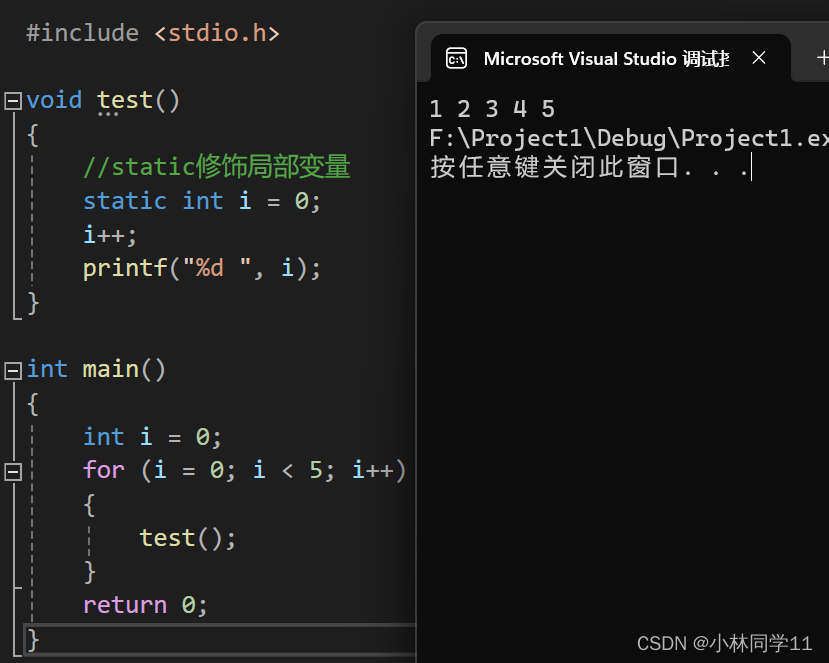829x663 pixels.
Task: Open a new terminal tab with plus
Action: (x=823, y=58)
